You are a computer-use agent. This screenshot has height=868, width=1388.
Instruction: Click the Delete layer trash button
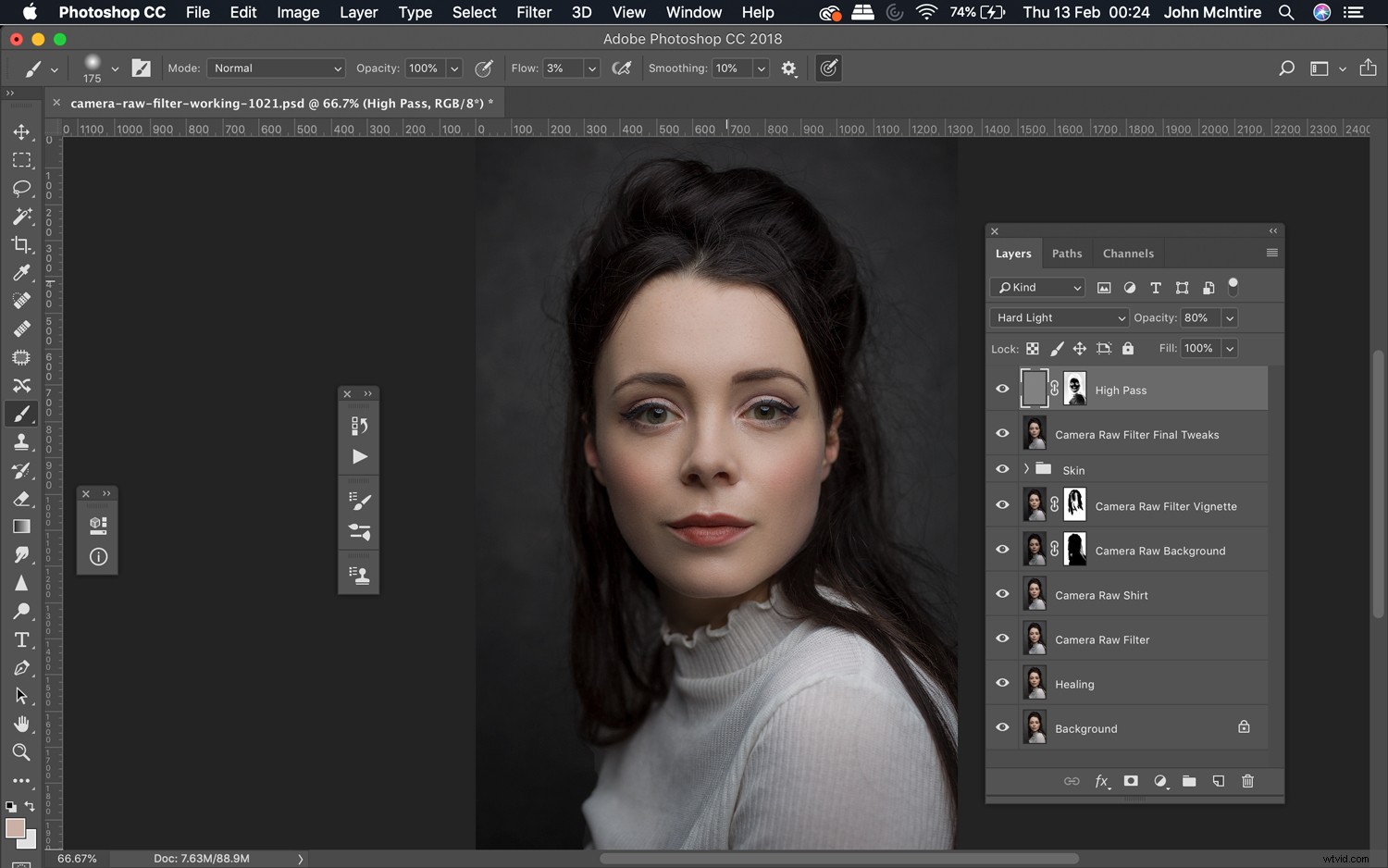(1247, 782)
